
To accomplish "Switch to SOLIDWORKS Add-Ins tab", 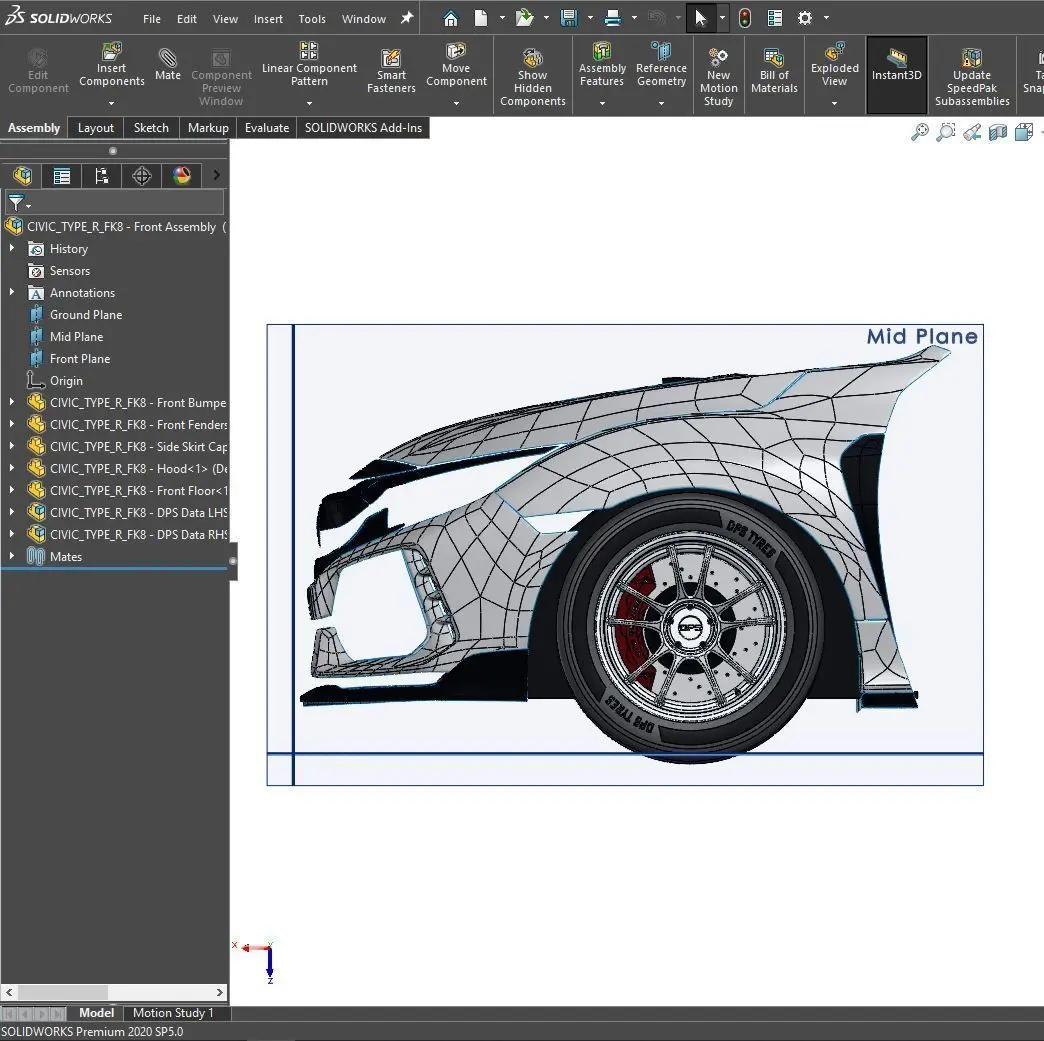I will pos(363,128).
